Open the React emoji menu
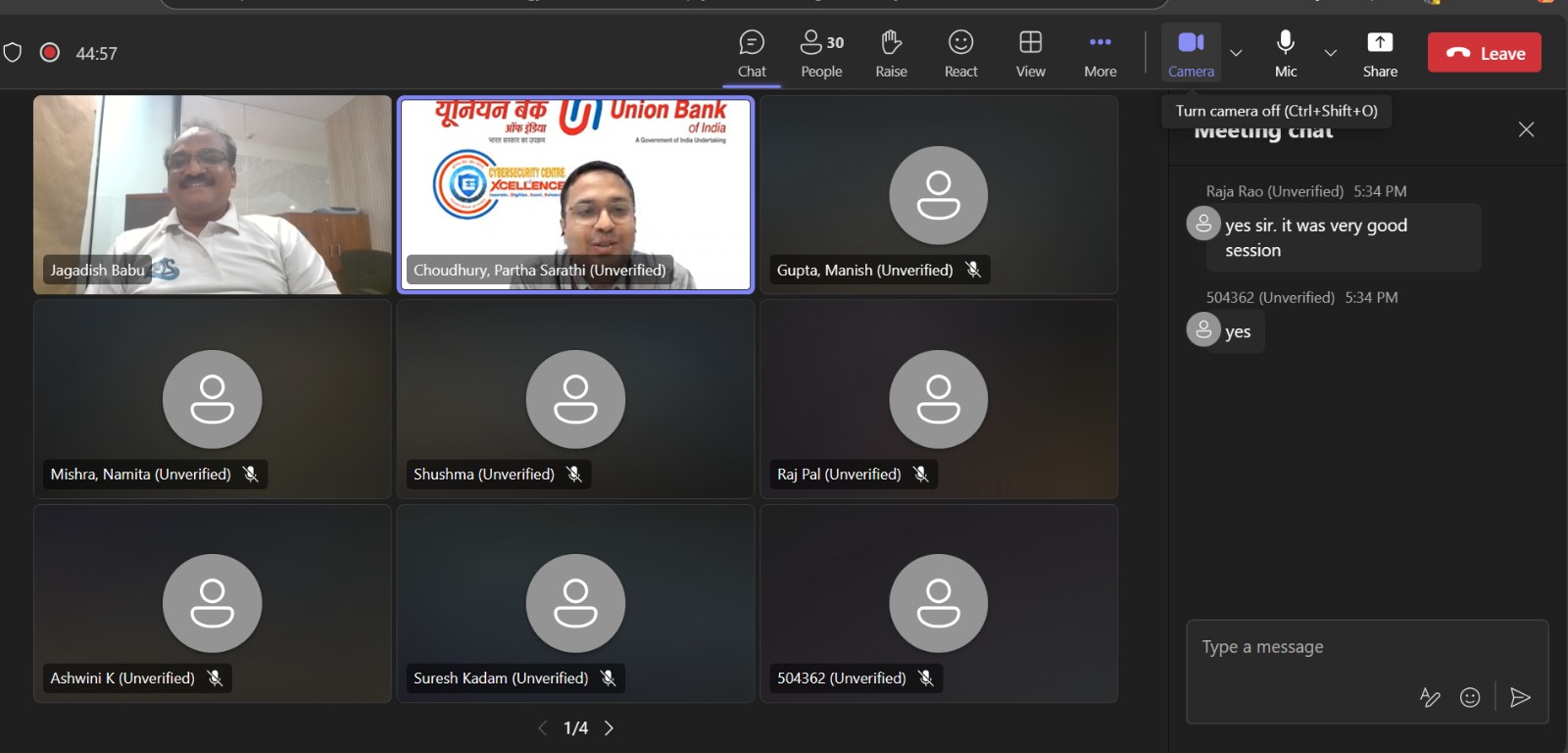This screenshot has height=753, width=1568. (x=960, y=53)
